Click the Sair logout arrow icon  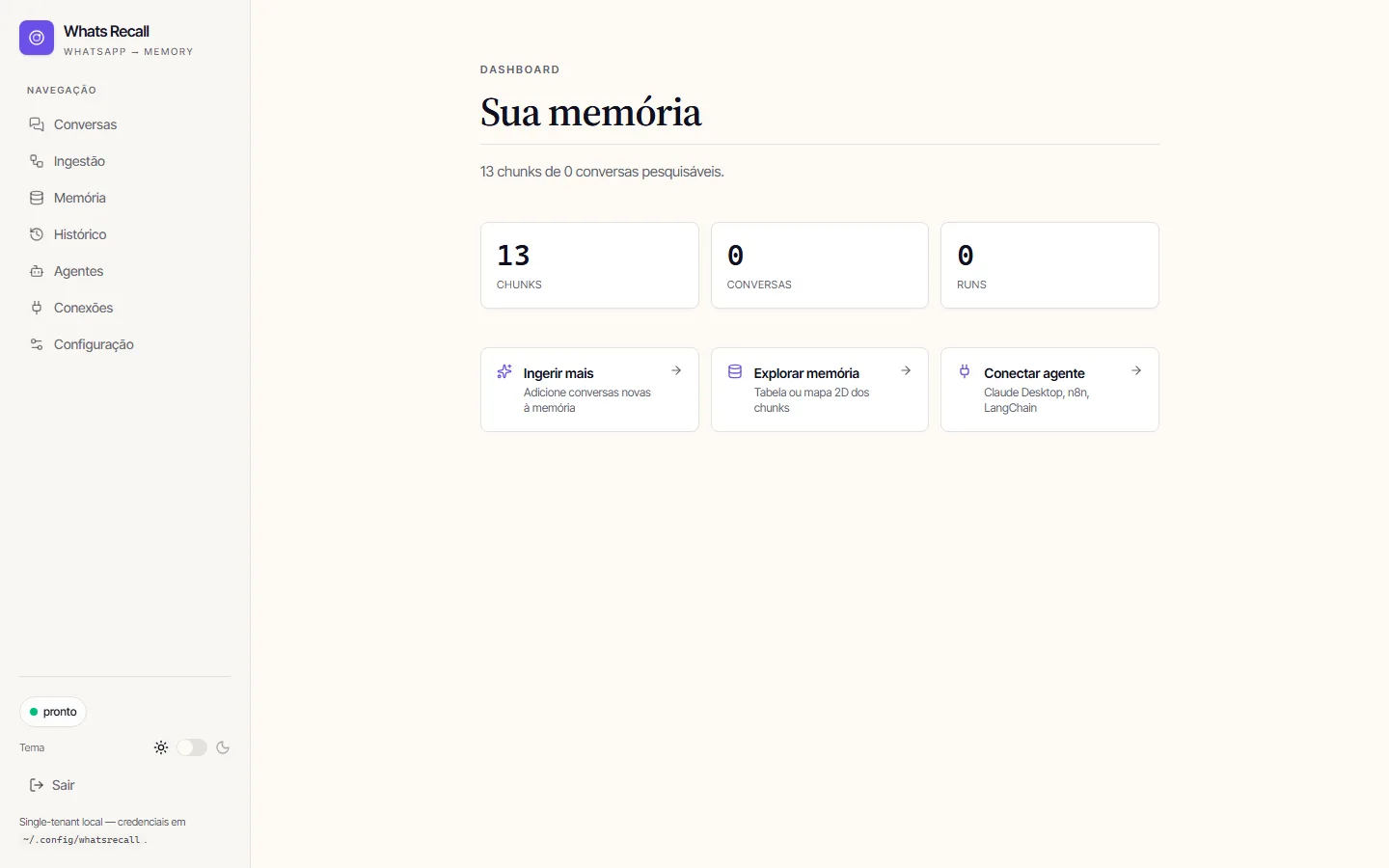pos(37,785)
